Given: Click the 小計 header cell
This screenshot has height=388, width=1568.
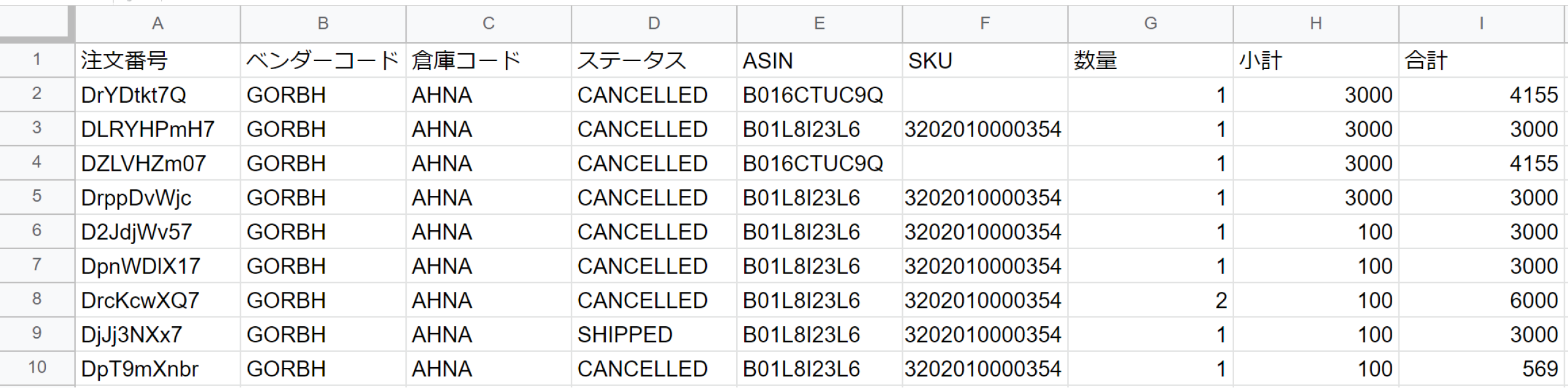Looking at the screenshot, I should point(1315,61).
